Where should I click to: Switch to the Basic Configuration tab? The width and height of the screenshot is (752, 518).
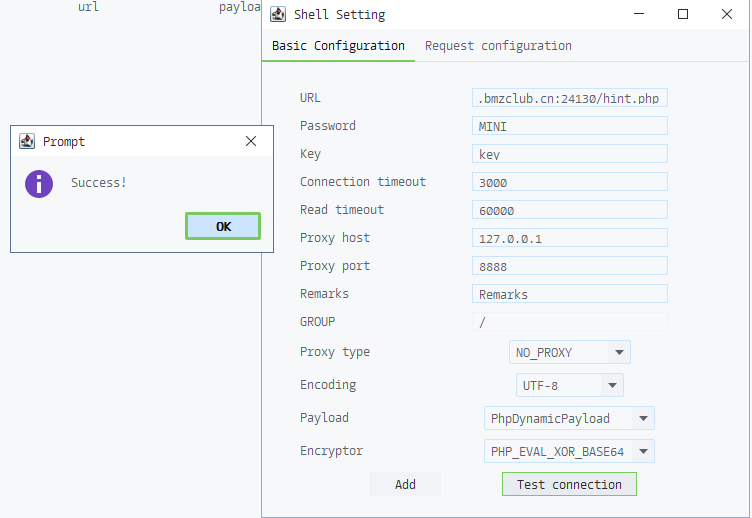(338, 46)
